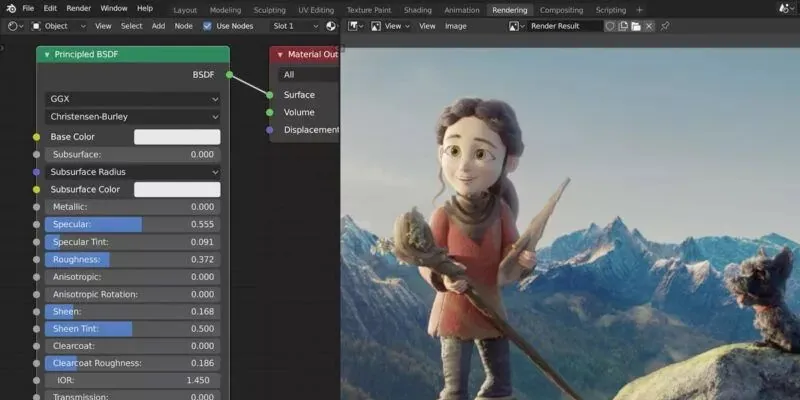Open the node editor Add menu

point(158,26)
